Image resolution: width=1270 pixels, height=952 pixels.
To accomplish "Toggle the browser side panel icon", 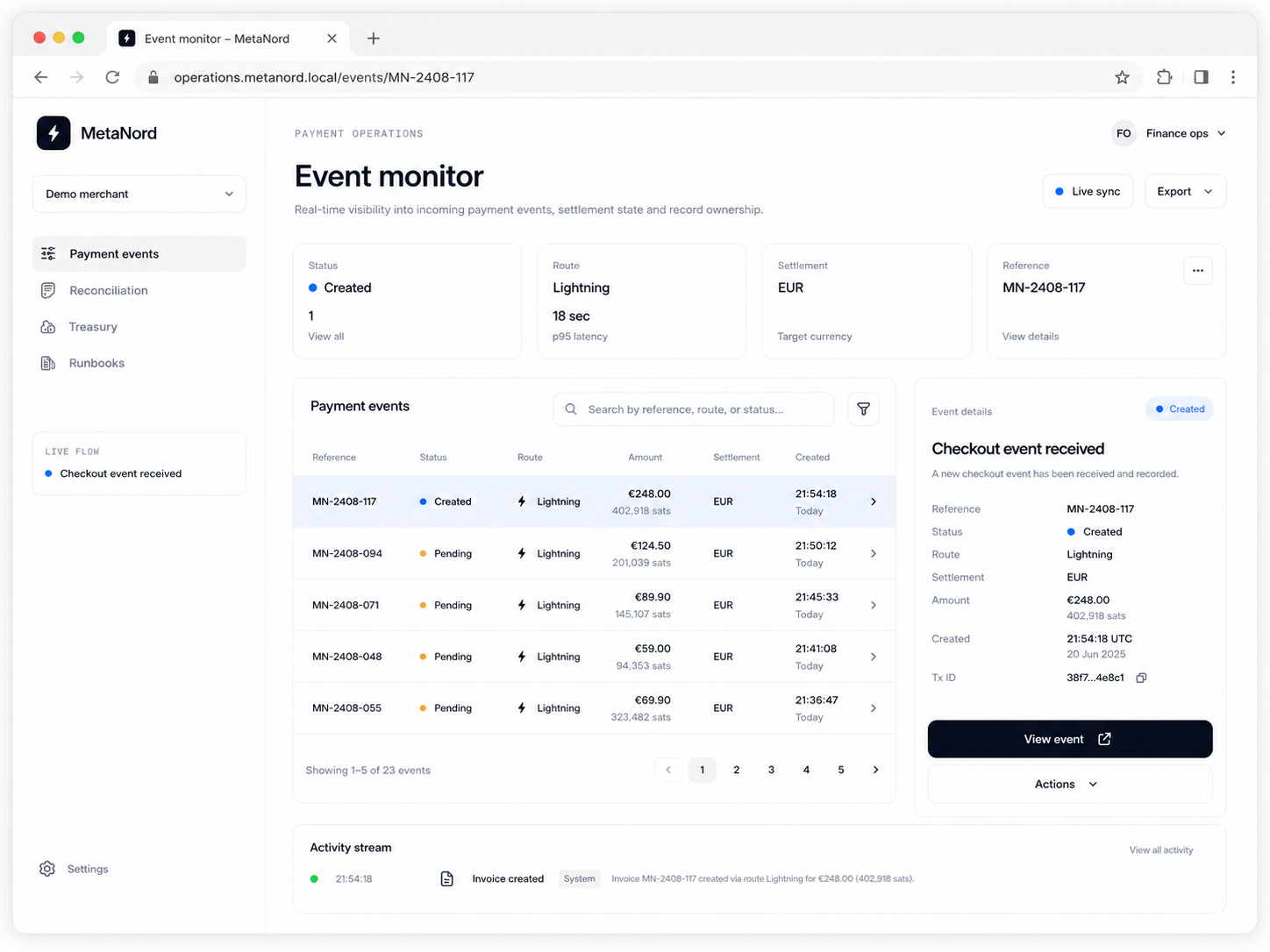I will click(x=1201, y=77).
